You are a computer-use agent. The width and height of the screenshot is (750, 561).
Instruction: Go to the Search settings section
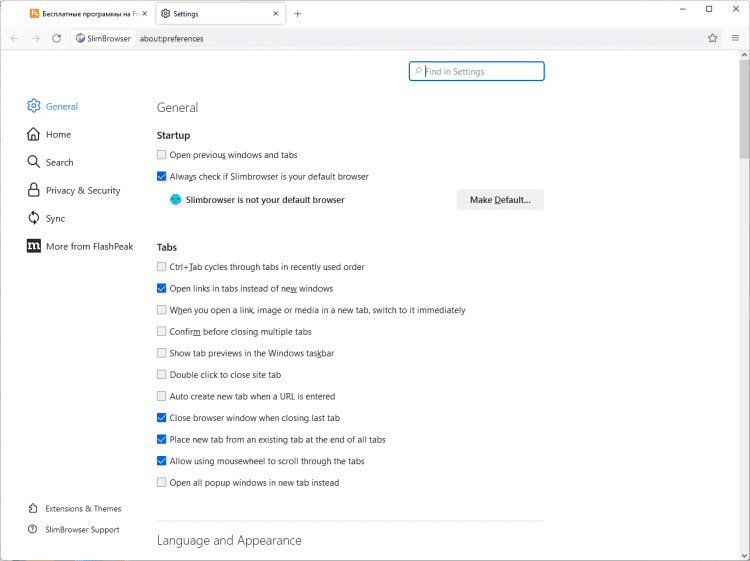pyautogui.click(x=59, y=162)
